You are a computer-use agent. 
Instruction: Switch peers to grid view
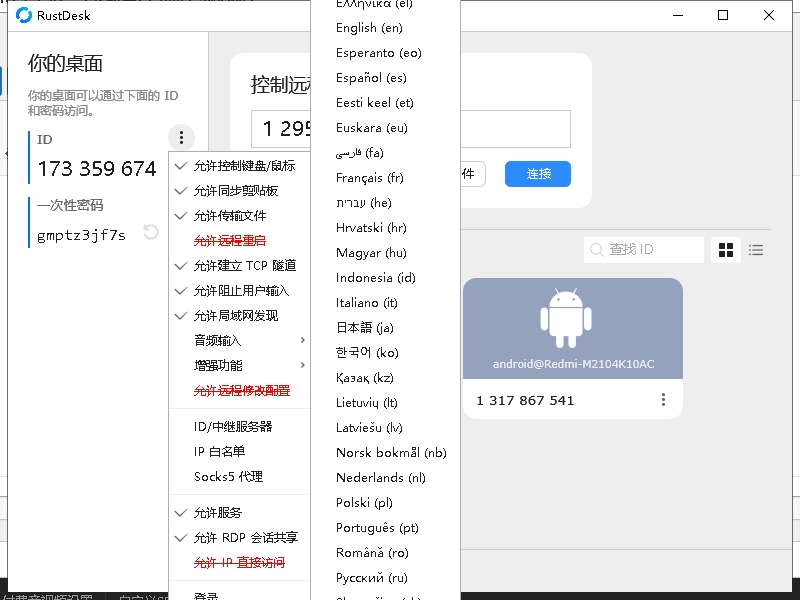coord(726,250)
